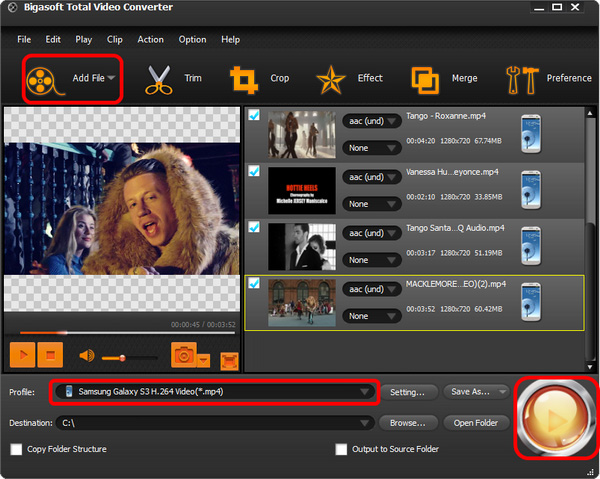The image size is (600, 479).
Task: Expand the Save As... dropdown arrow
Action: pos(502,392)
